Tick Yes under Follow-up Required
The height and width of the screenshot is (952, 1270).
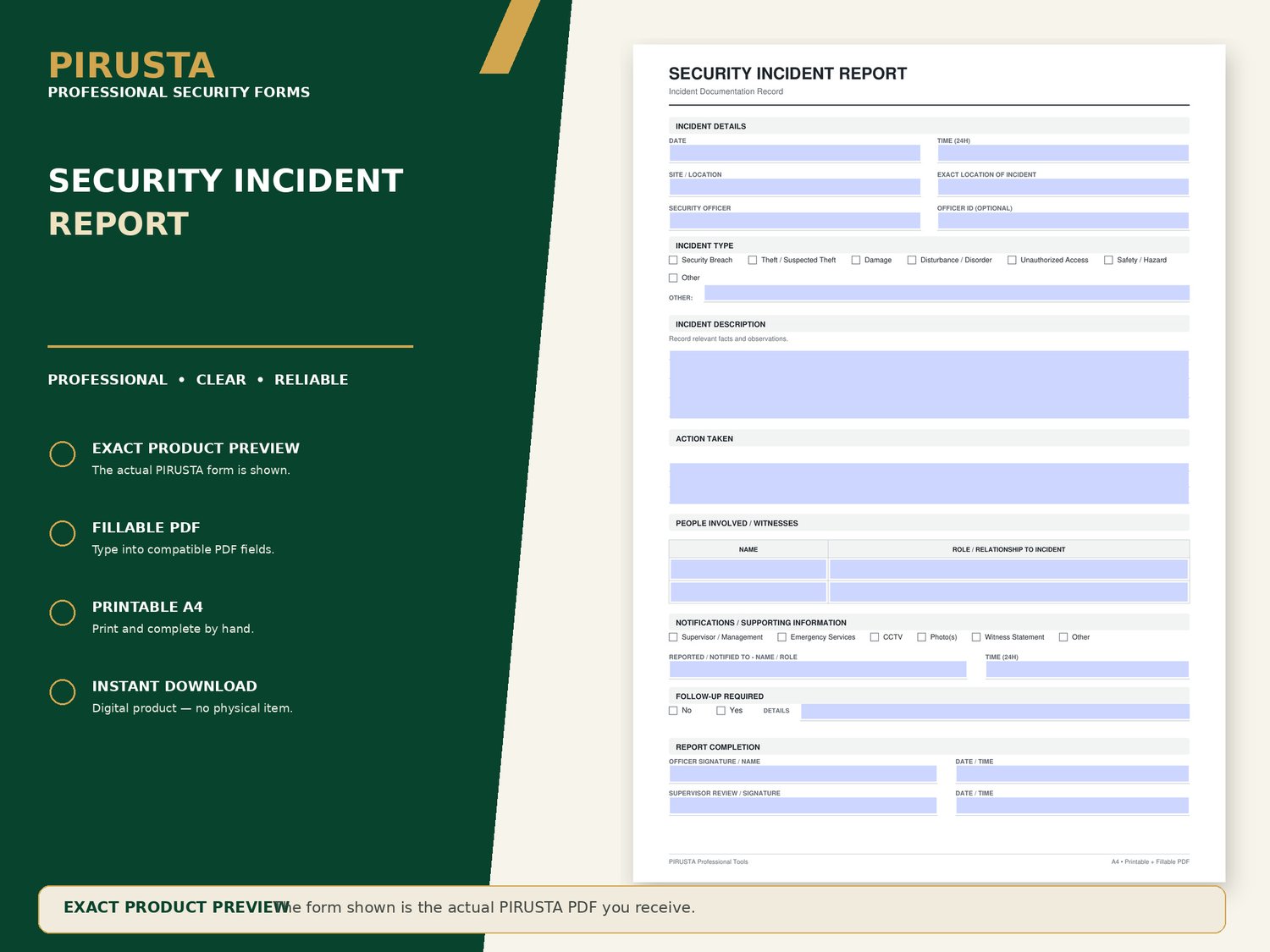click(721, 711)
